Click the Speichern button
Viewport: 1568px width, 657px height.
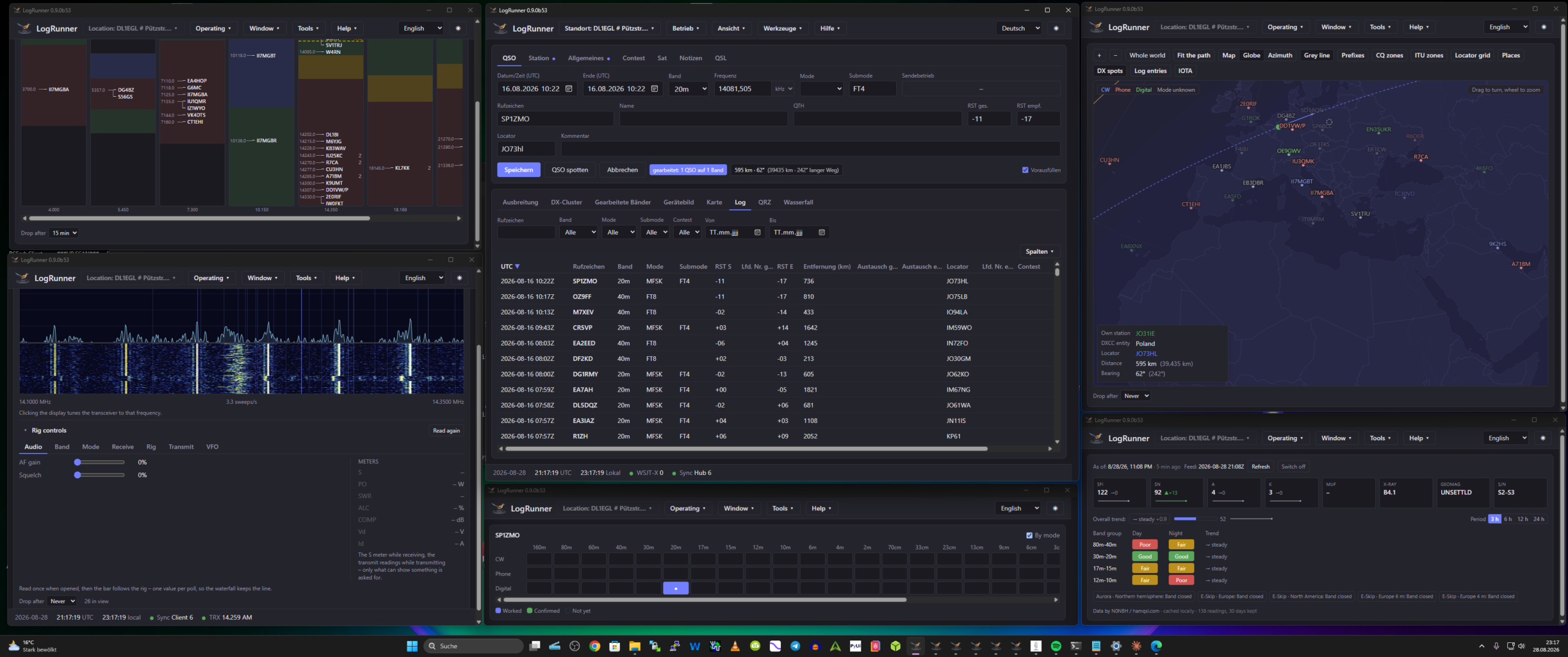[x=519, y=170]
